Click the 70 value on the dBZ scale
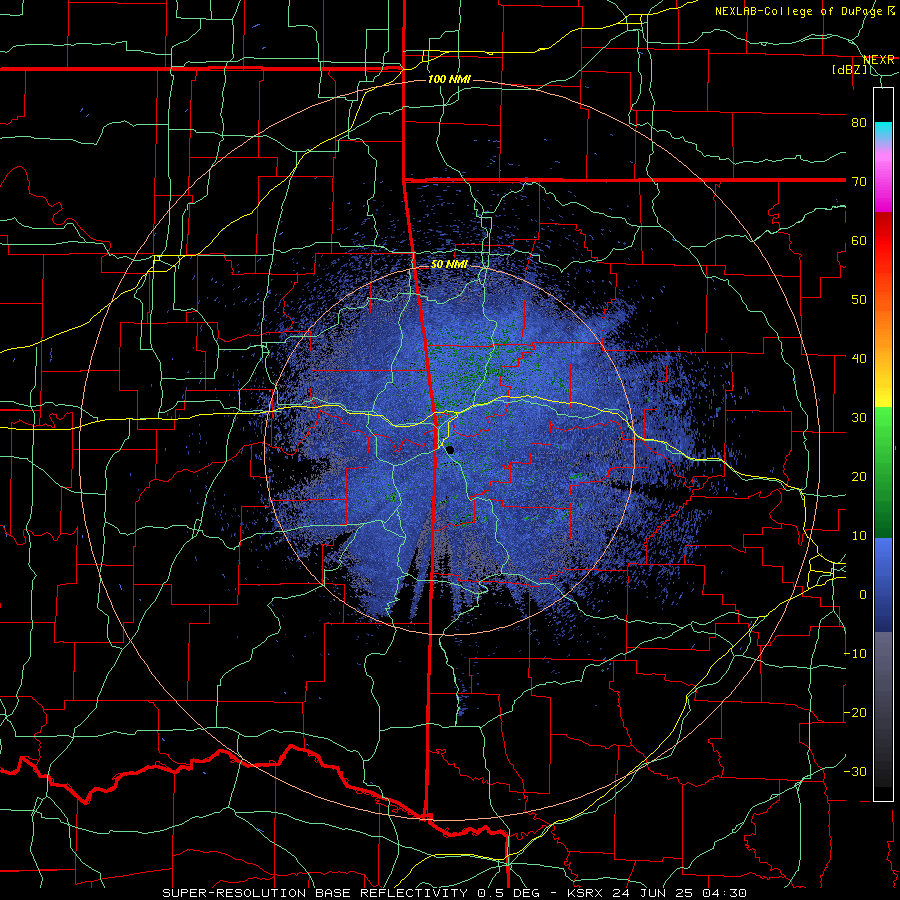900x900 pixels. [859, 181]
